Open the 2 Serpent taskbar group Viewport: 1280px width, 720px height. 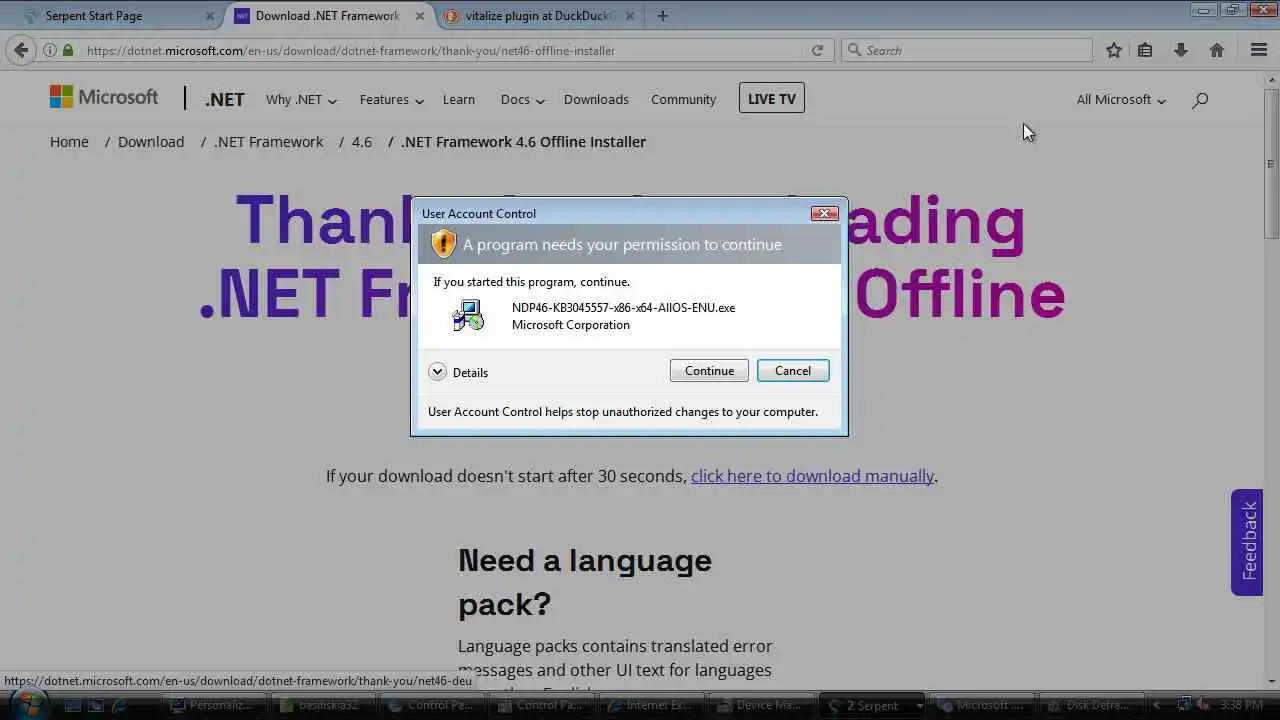click(871, 705)
